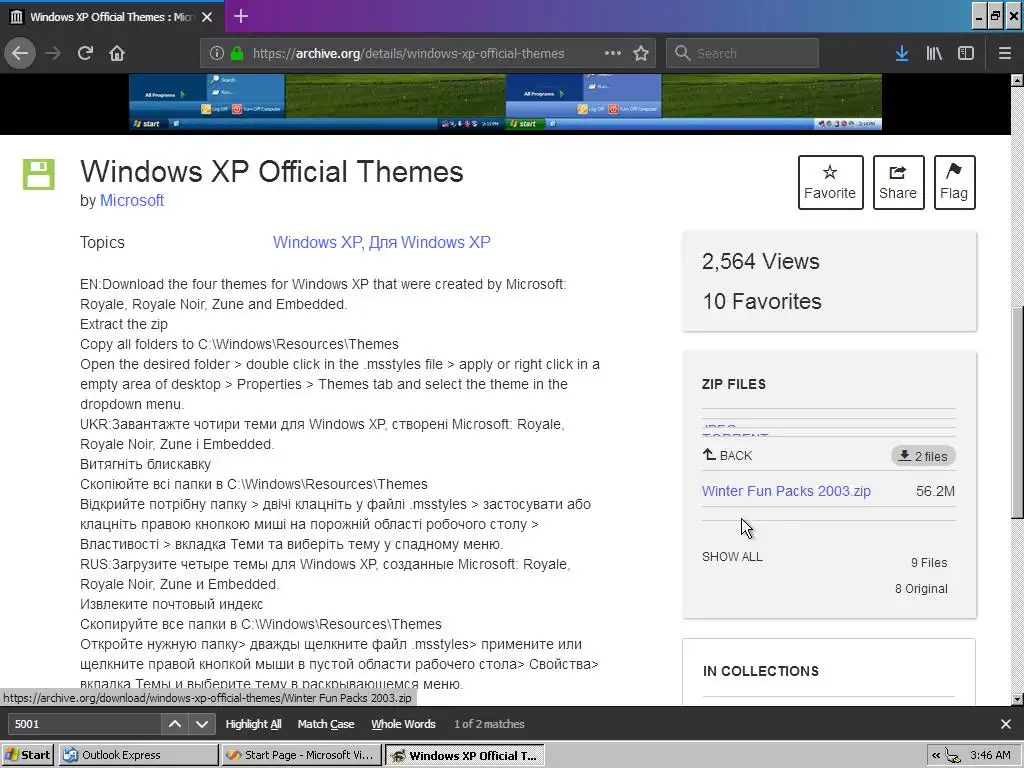The image size is (1024, 768).
Task: Open the 9 Files link
Action: coord(929,562)
